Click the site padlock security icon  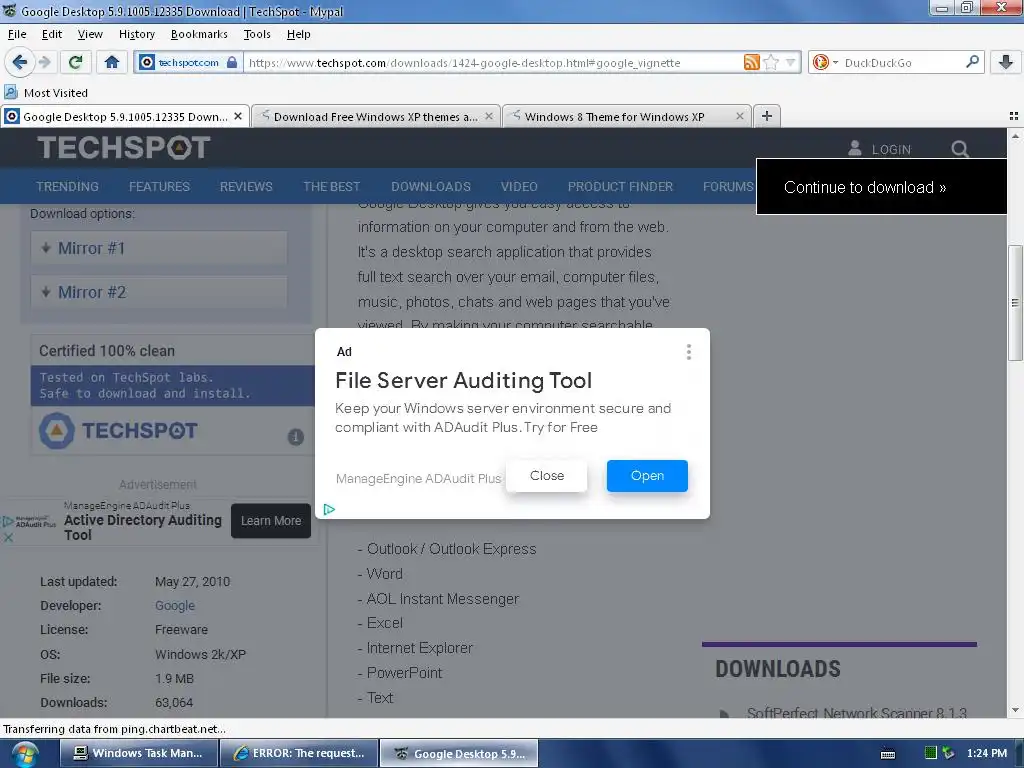[232, 62]
